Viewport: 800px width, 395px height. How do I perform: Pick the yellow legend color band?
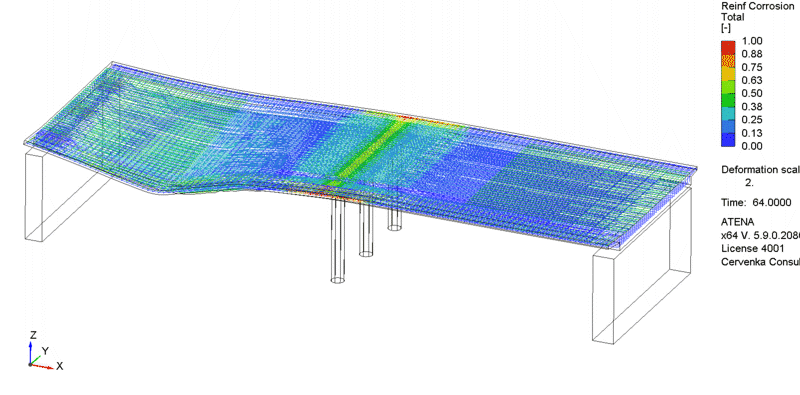coord(728,73)
